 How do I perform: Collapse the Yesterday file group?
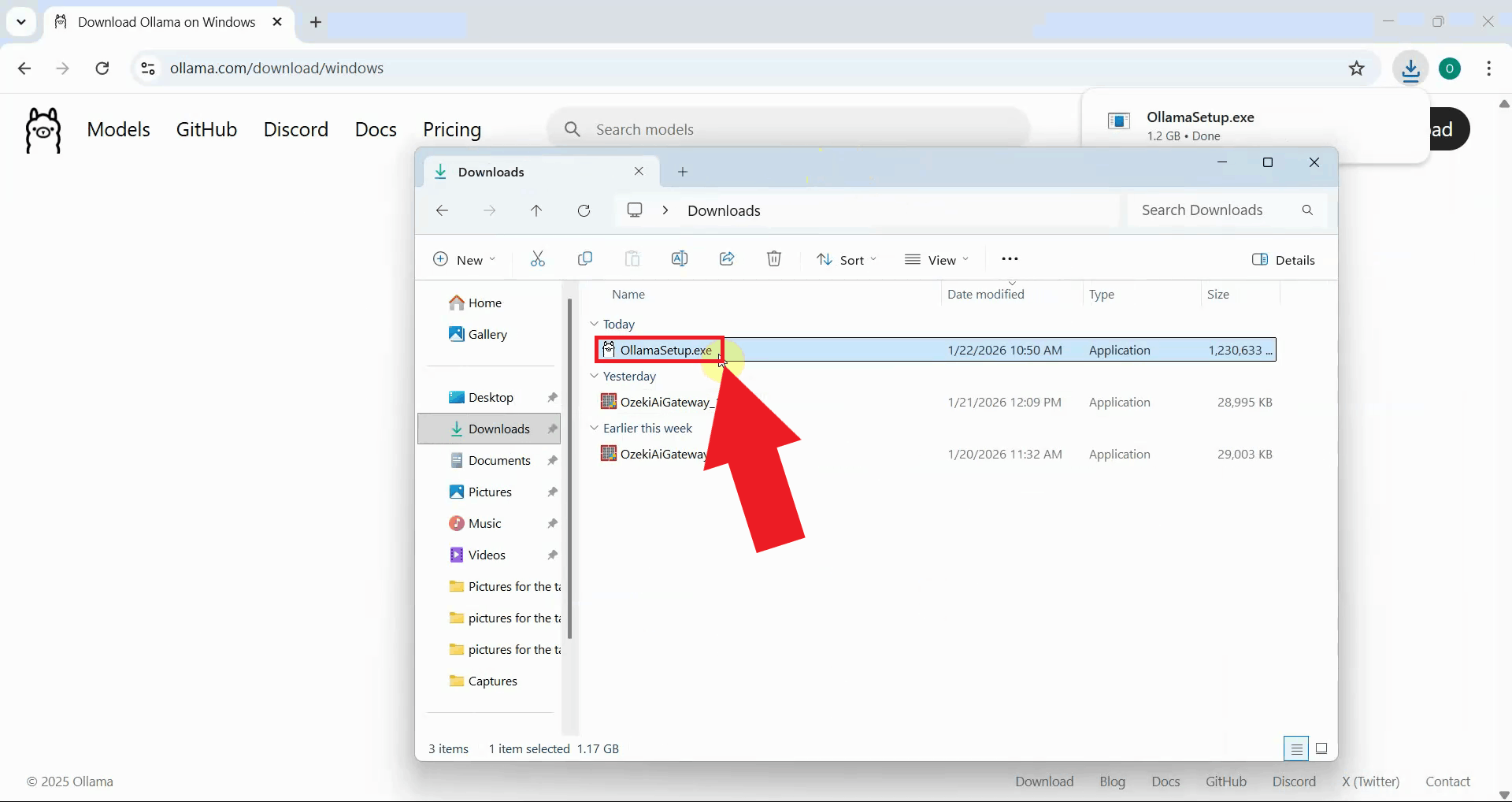(x=595, y=377)
